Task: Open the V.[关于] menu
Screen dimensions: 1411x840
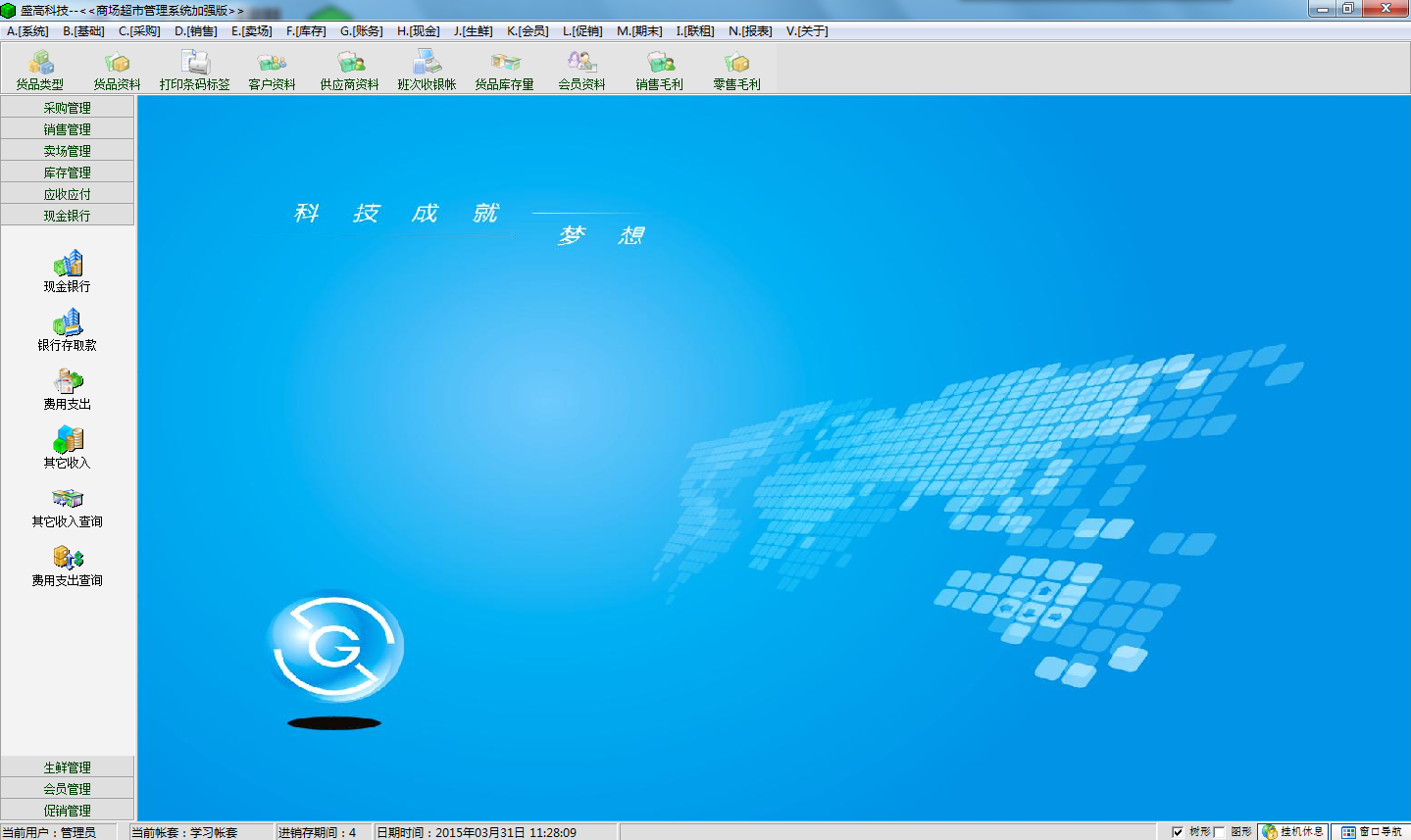Action: [807, 31]
